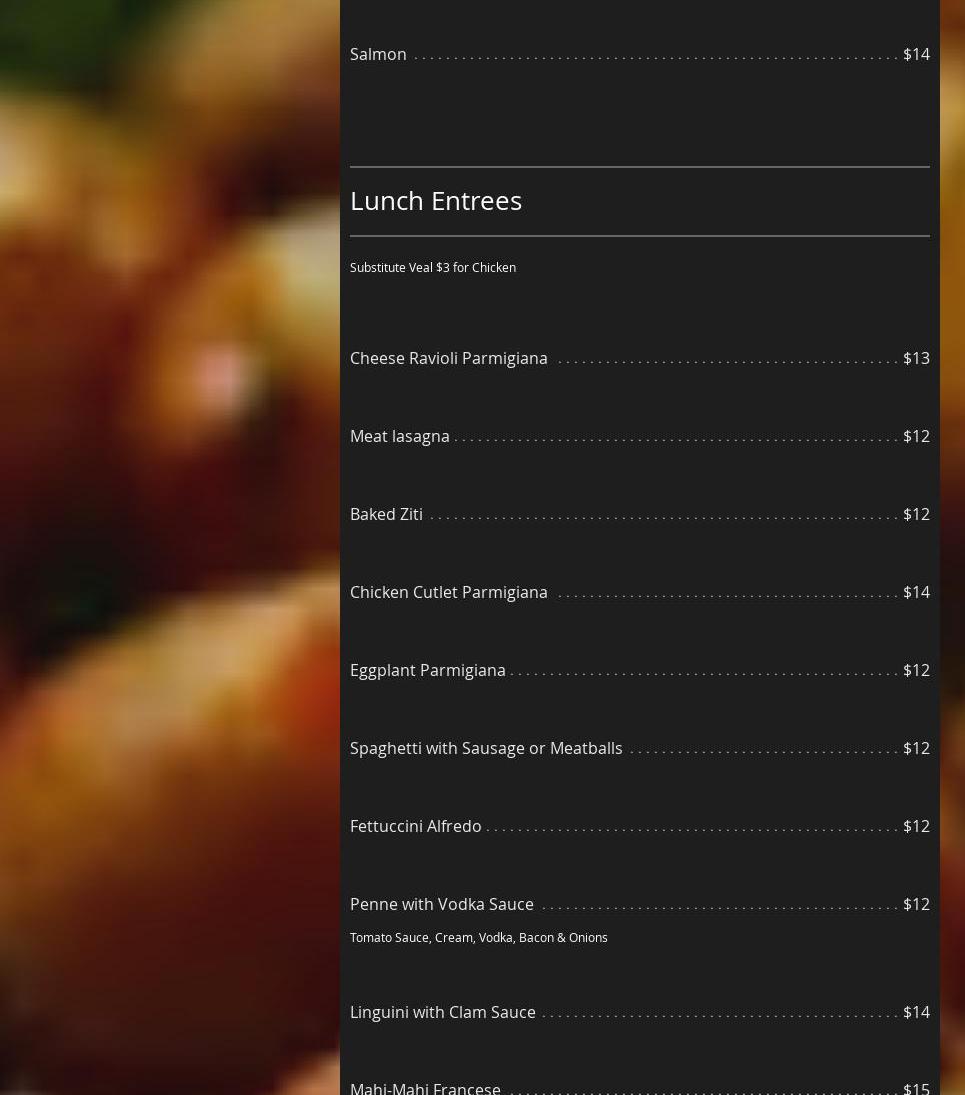Select Penne with Vodka Sauce item name
Screen dimensions: 965x1095
(x=442, y=904)
